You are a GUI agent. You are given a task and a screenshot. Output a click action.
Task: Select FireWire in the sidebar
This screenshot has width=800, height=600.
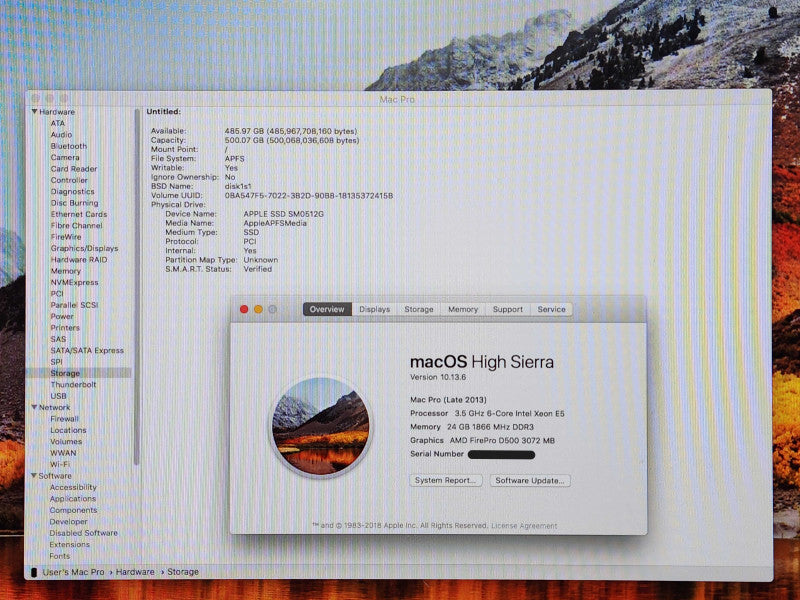(66, 237)
